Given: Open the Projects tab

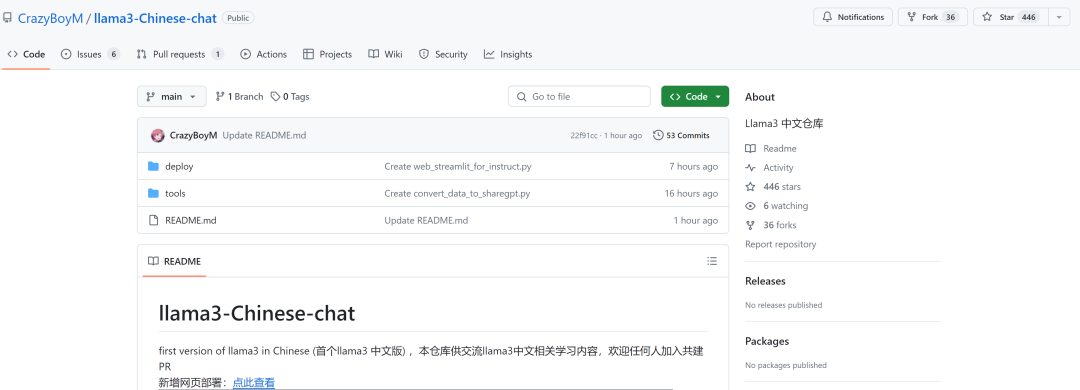Looking at the screenshot, I should [327, 54].
